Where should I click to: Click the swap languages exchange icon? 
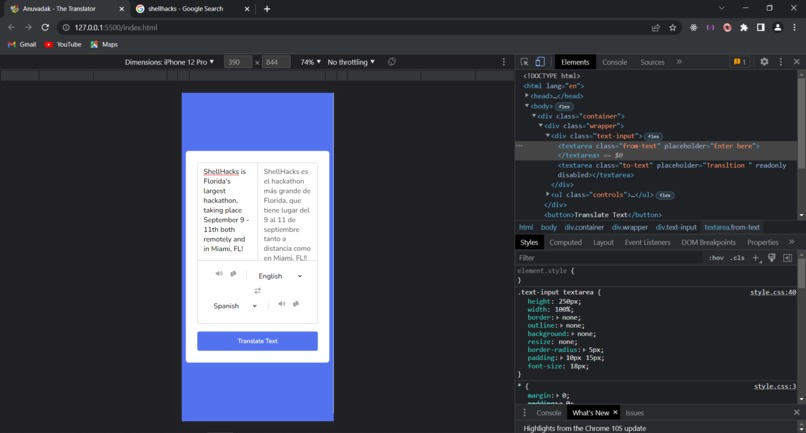click(x=258, y=291)
